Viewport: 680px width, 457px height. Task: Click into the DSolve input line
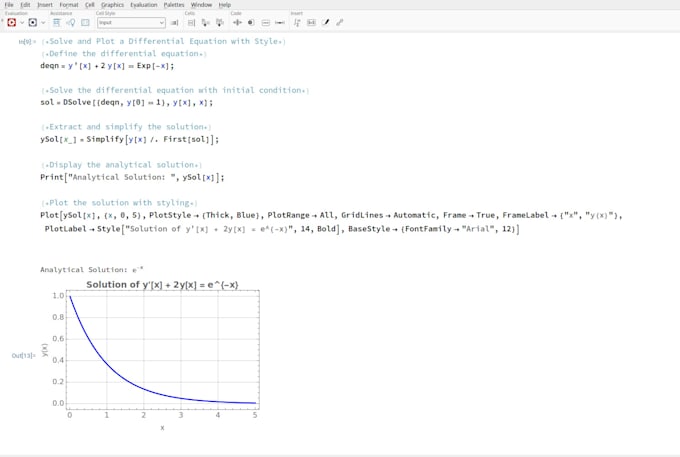click(127, 103)
